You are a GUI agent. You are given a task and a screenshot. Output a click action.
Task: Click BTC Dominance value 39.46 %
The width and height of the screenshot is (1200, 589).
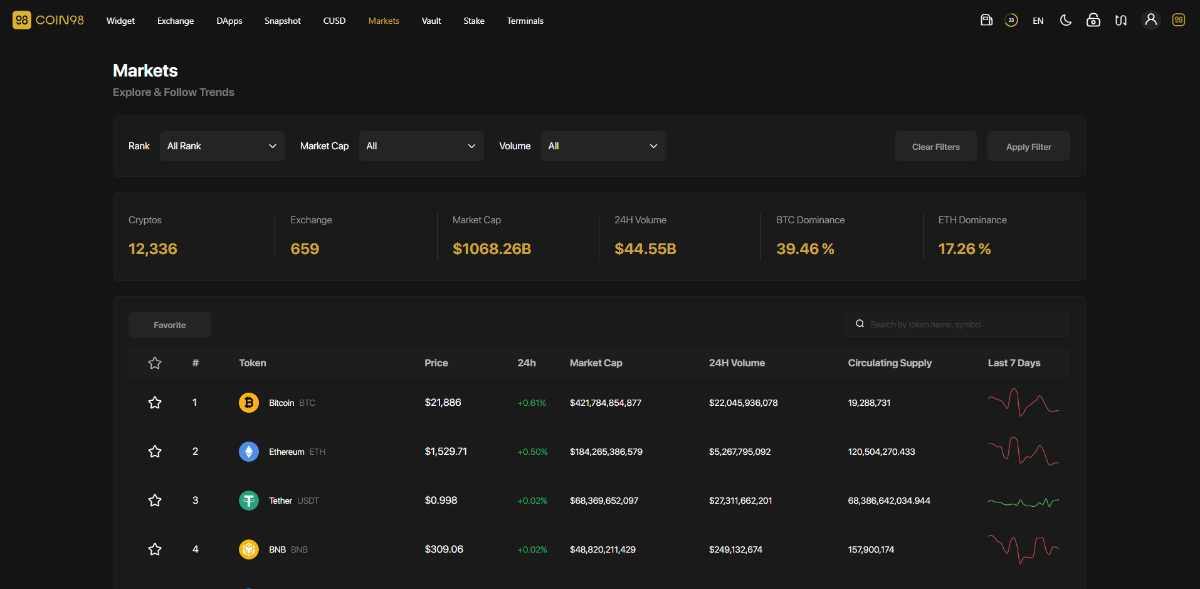pos(806,249)
